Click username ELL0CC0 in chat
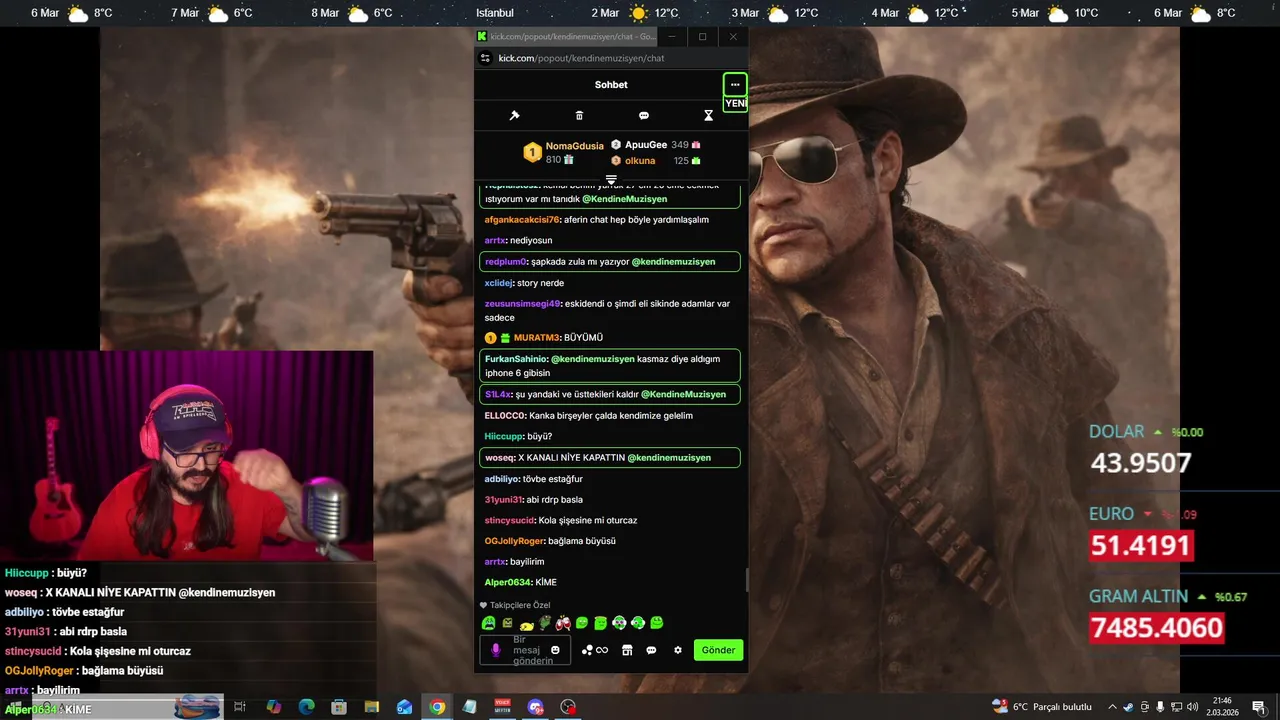Viewport: 1280px width, 720px height. pos(505,416)
